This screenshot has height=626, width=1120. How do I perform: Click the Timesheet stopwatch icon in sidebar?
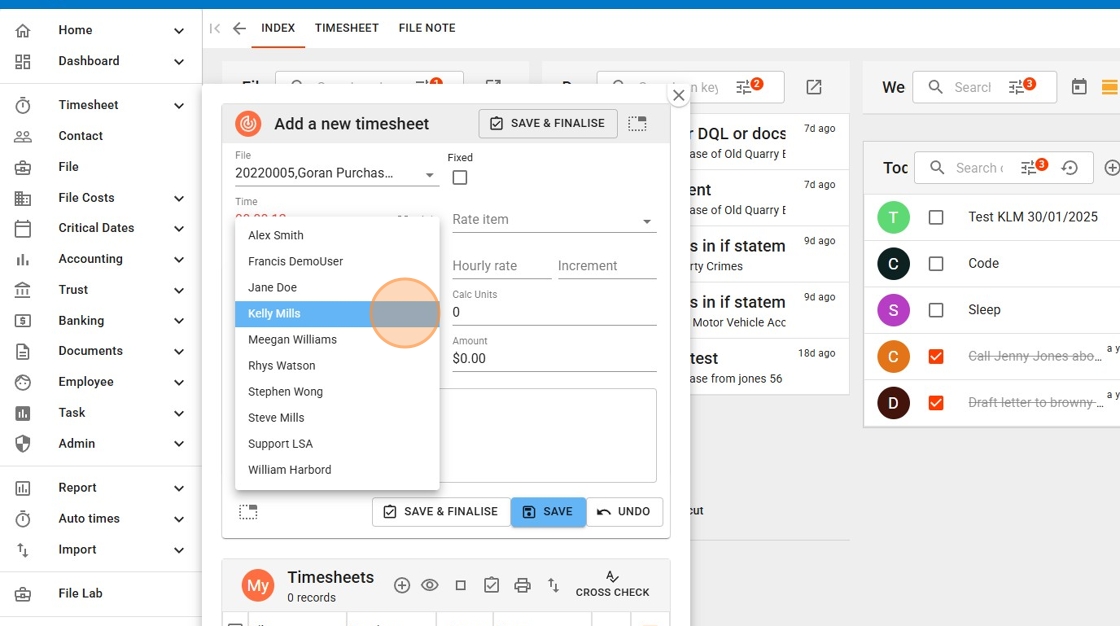pos(23,105)
